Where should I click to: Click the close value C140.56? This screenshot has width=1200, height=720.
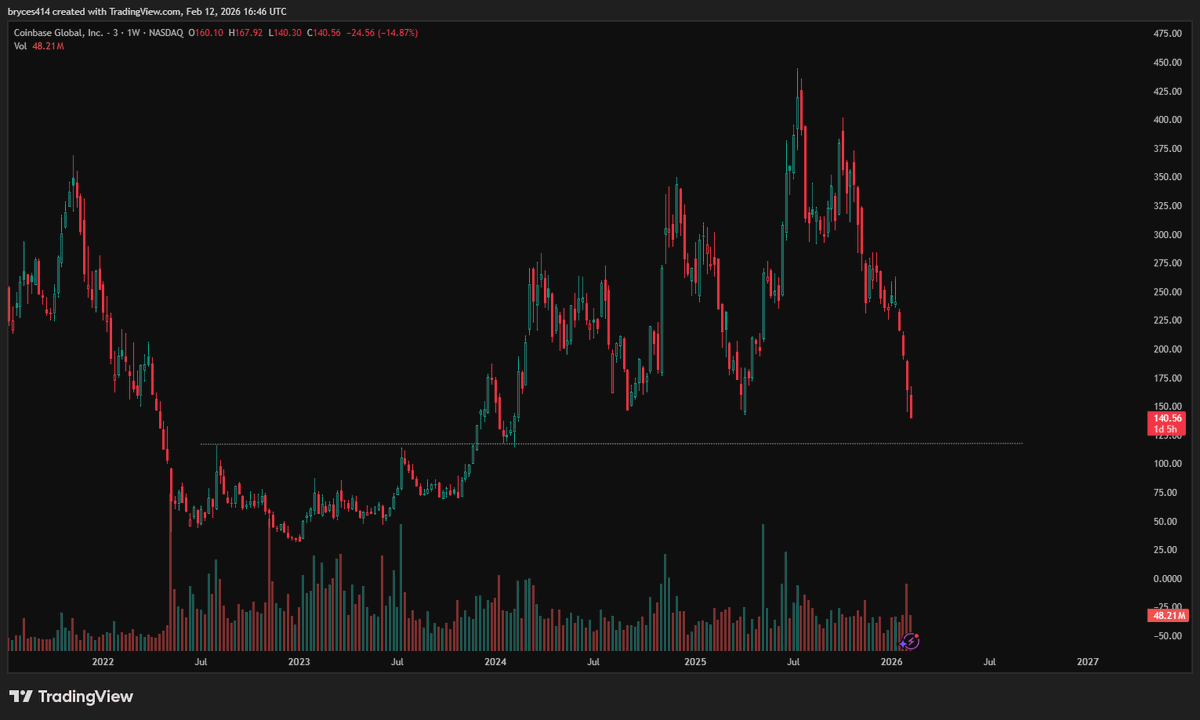324,33
